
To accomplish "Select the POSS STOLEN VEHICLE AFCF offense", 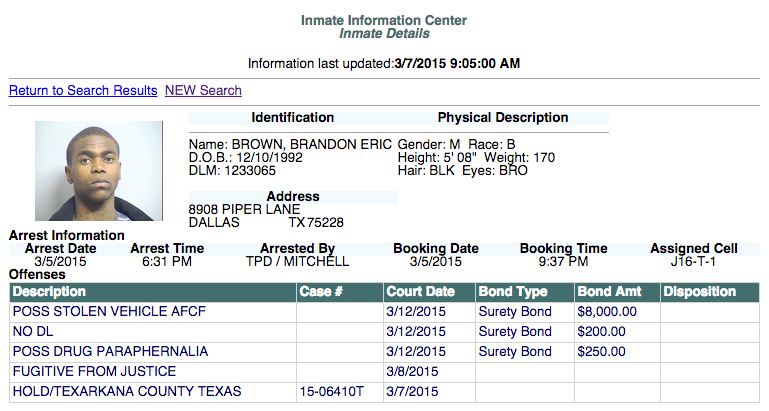I will pos(109,312).
